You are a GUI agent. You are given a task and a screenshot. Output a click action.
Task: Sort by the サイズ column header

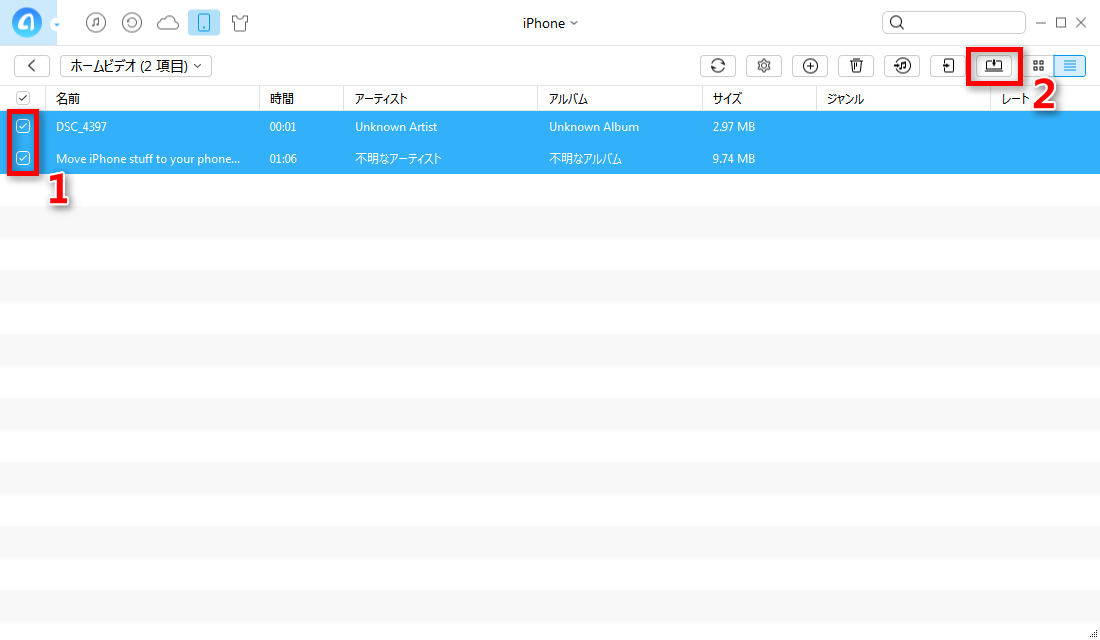(759, 99)
